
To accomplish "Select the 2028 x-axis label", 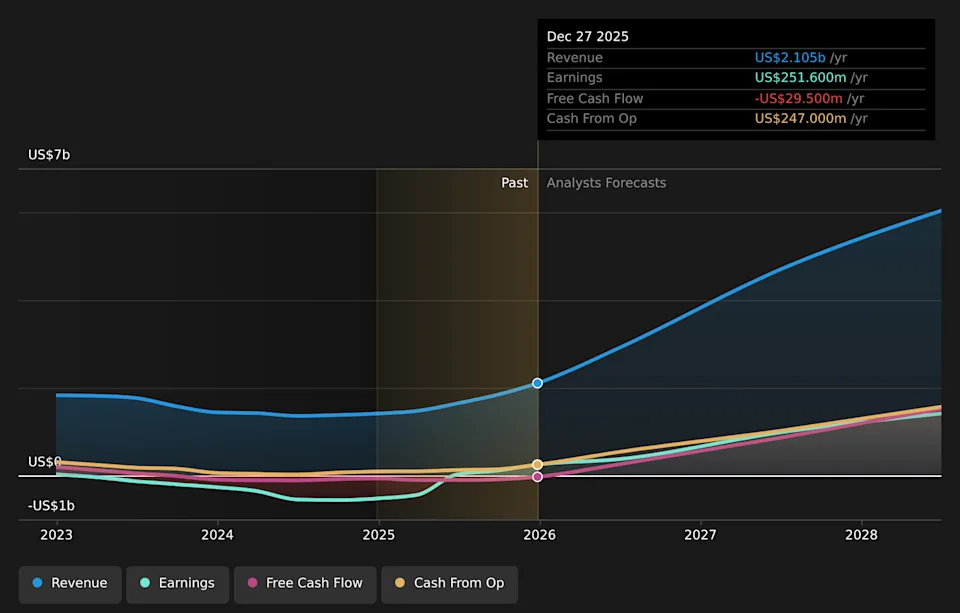I will tap(861, 535).
